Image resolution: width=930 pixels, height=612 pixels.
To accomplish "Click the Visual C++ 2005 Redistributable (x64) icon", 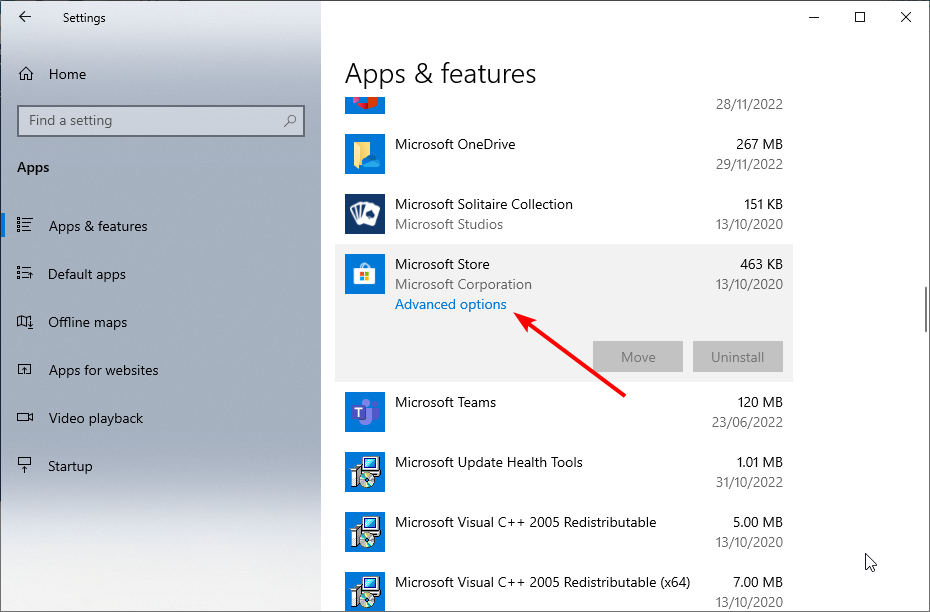I will click(365, 591).
